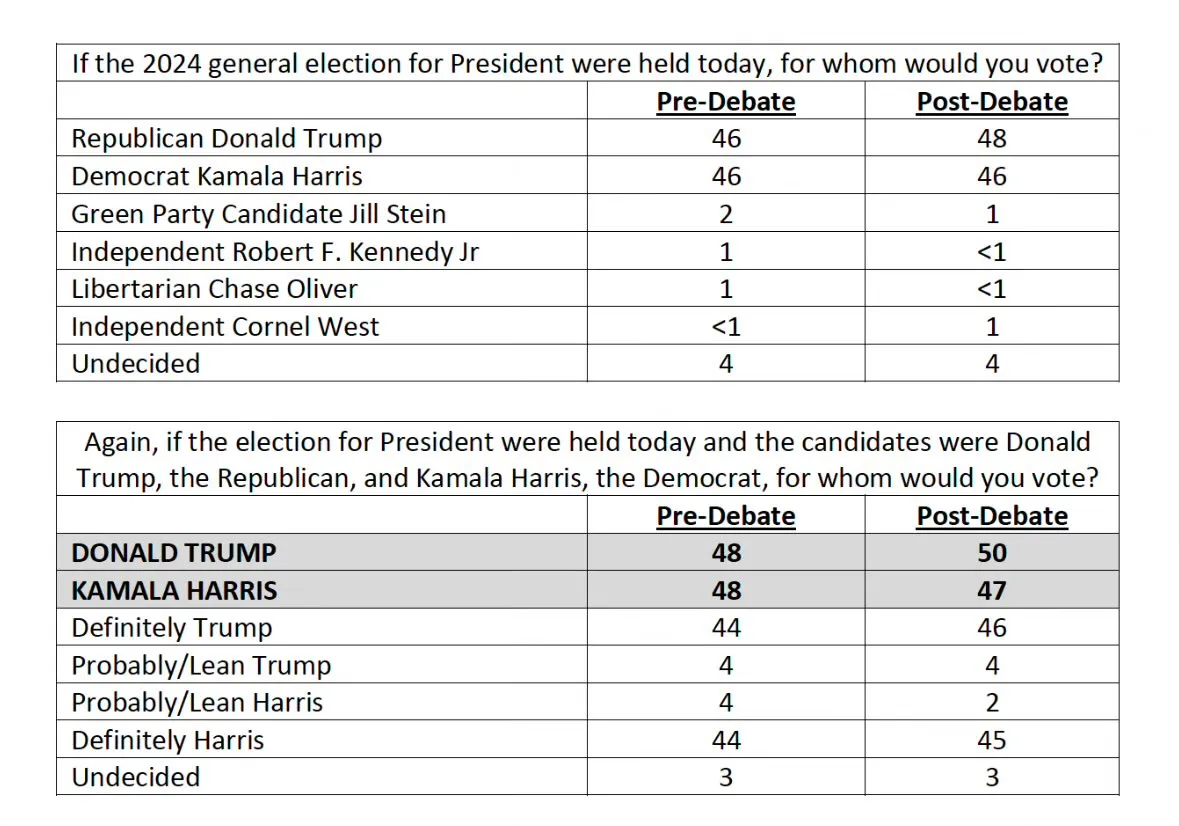Click Independent Robert F. Kennedy Jr row

pyautogui.click(x=587, y=251)
